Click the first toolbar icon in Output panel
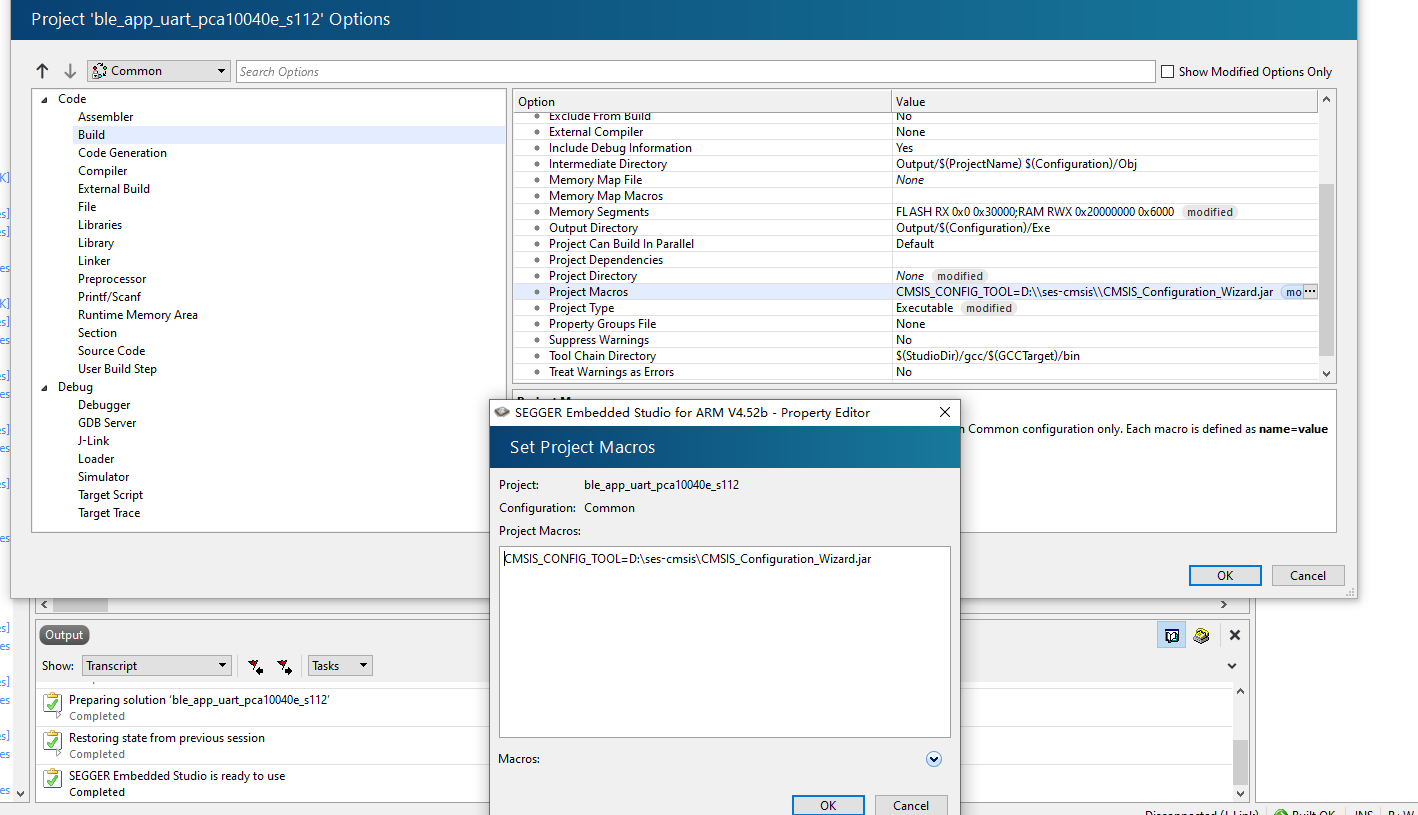1418x815 pixels. click(x=1171, y=634)
